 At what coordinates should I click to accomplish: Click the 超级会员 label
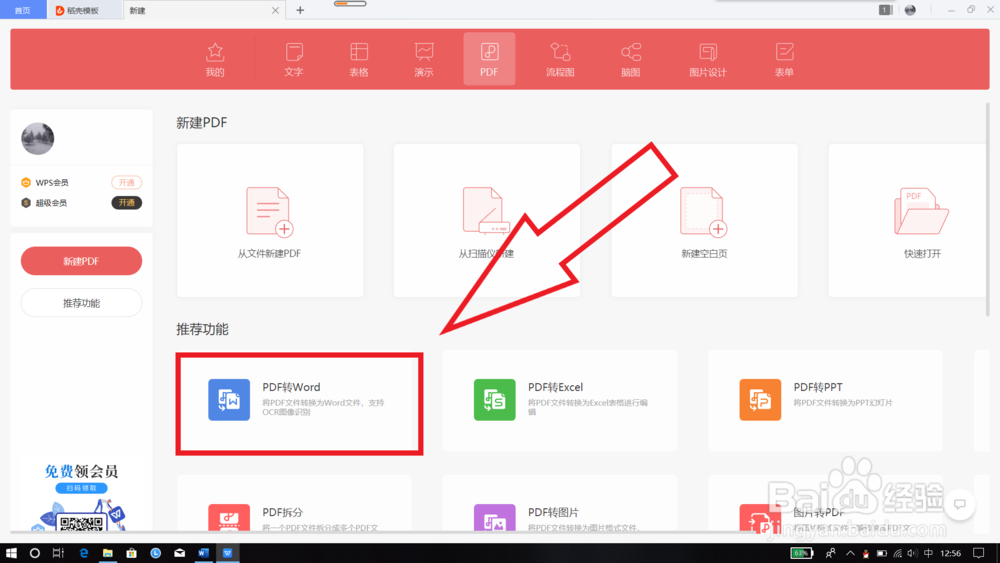[x=51, y=203]
